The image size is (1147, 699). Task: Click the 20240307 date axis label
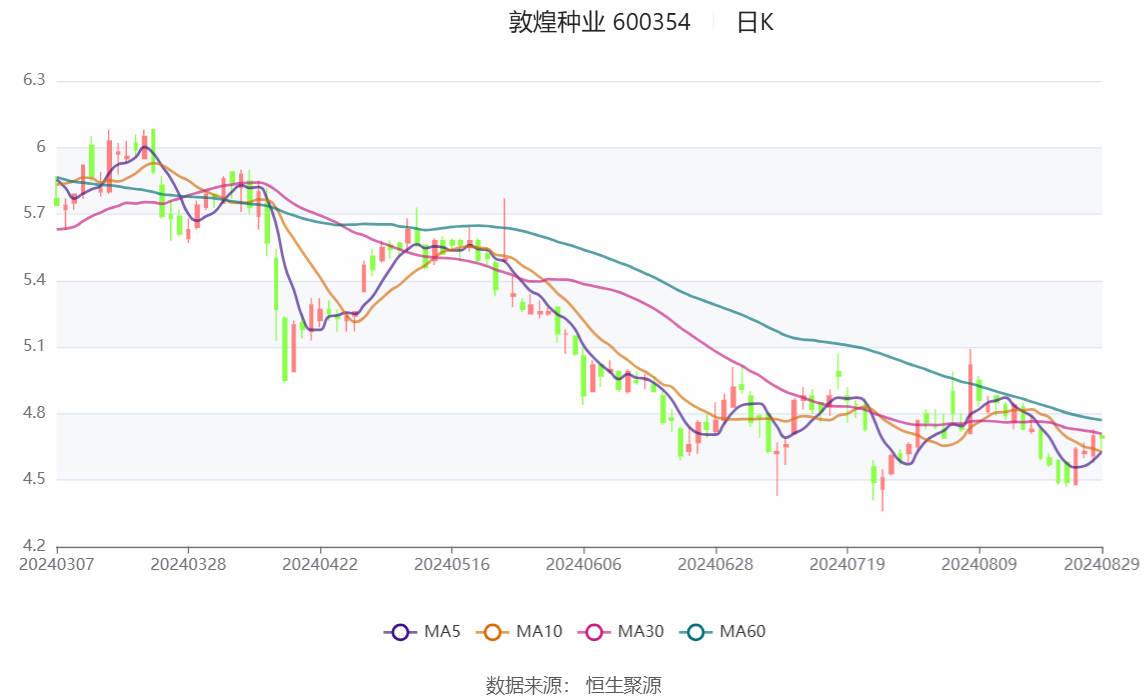(57, 564)
